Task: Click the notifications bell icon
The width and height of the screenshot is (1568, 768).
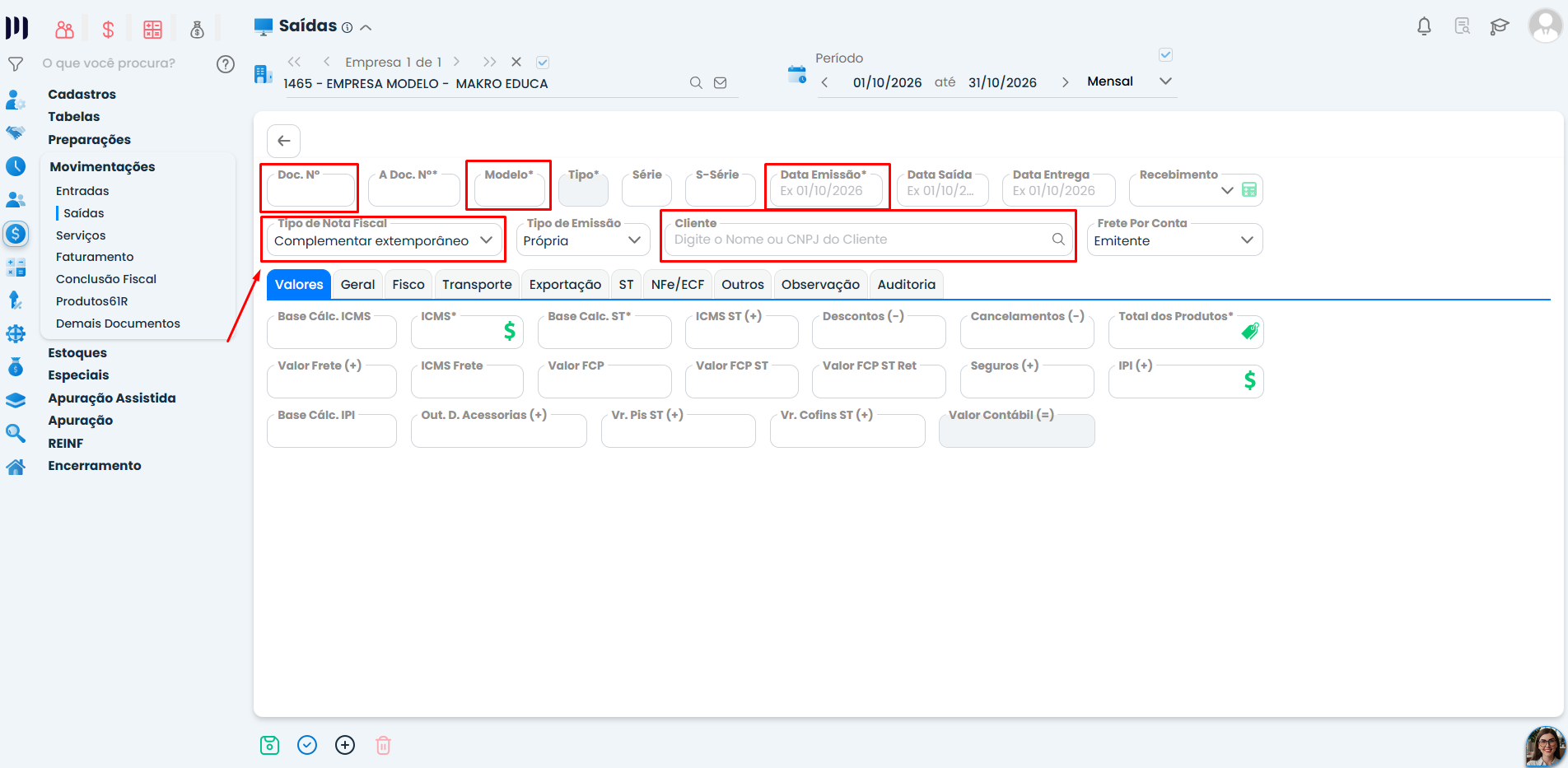Action: tap(1424, 27)
